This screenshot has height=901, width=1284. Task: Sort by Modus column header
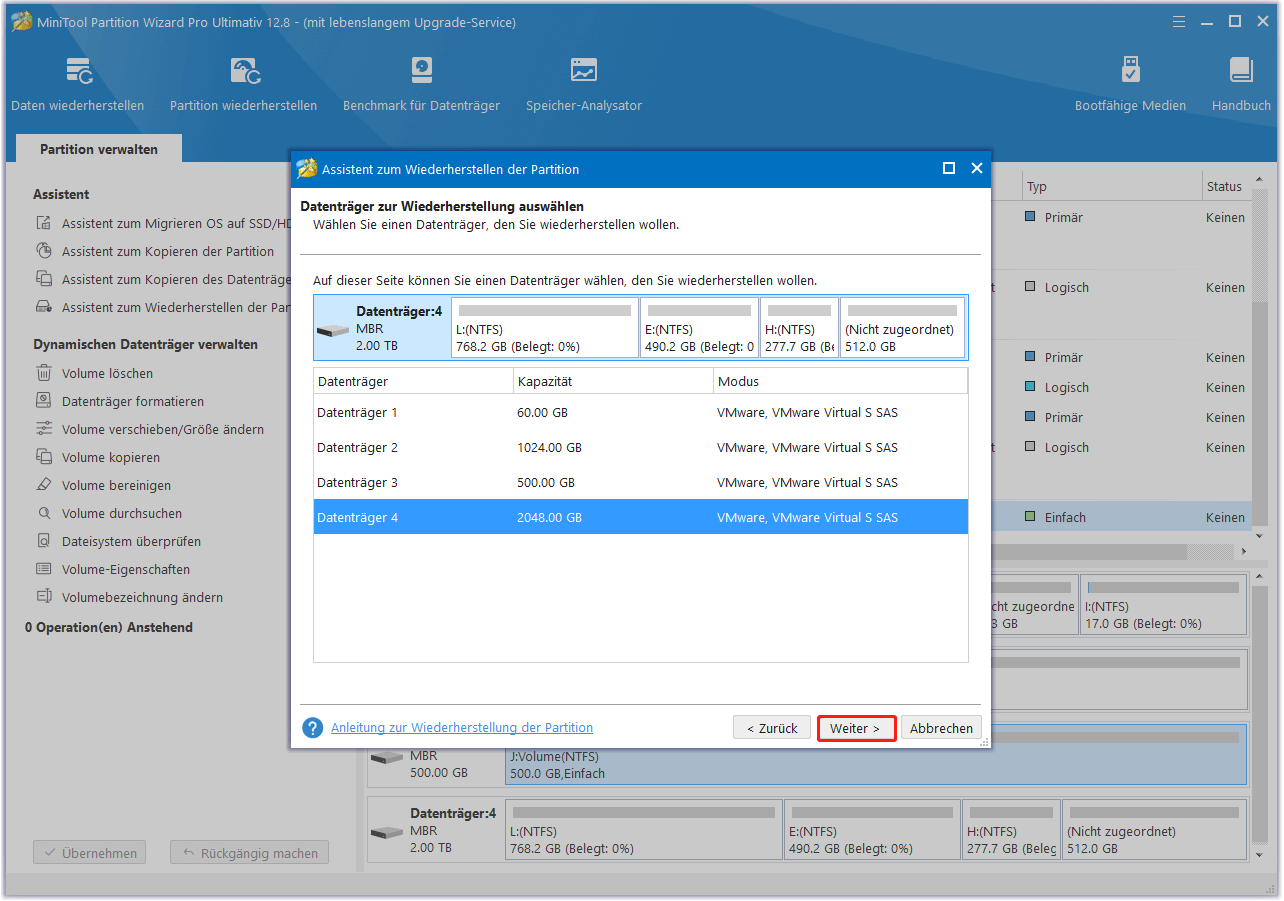[840, 381]
